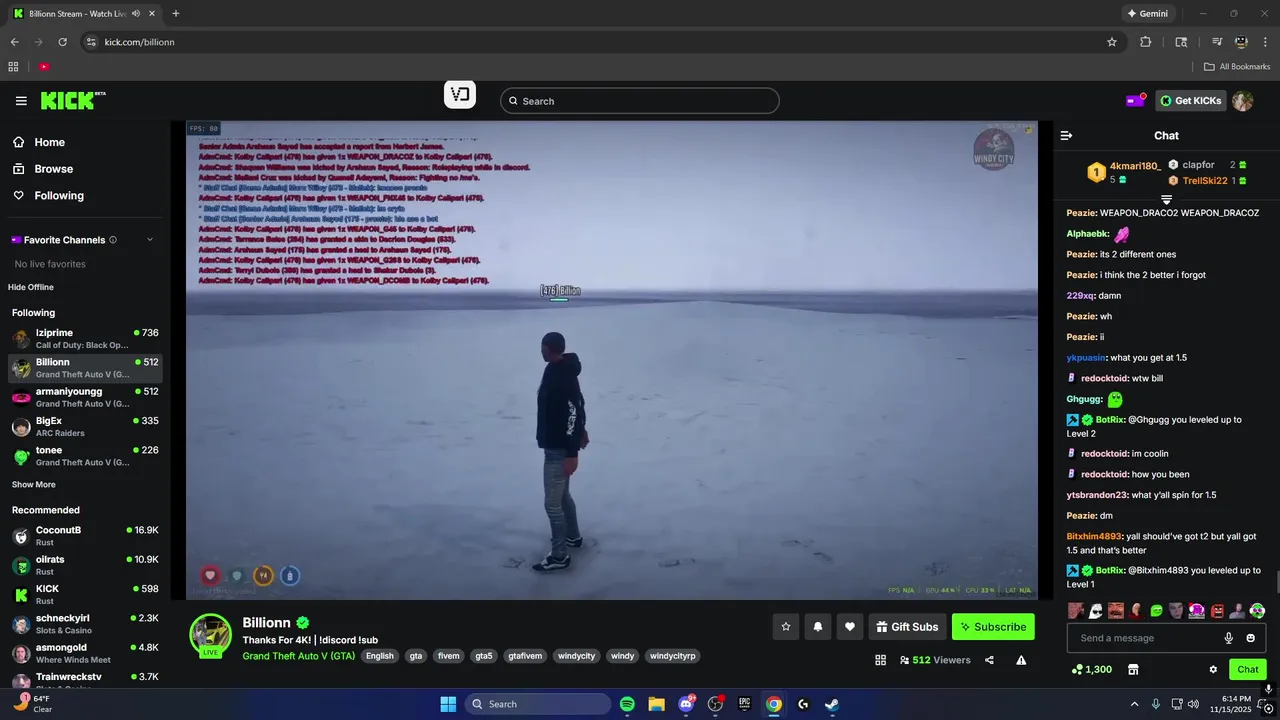Image resolution: width=1280 pixels, height=720 pixels.
Task: Click the Get KICKs button
Action: point(1190,100)
